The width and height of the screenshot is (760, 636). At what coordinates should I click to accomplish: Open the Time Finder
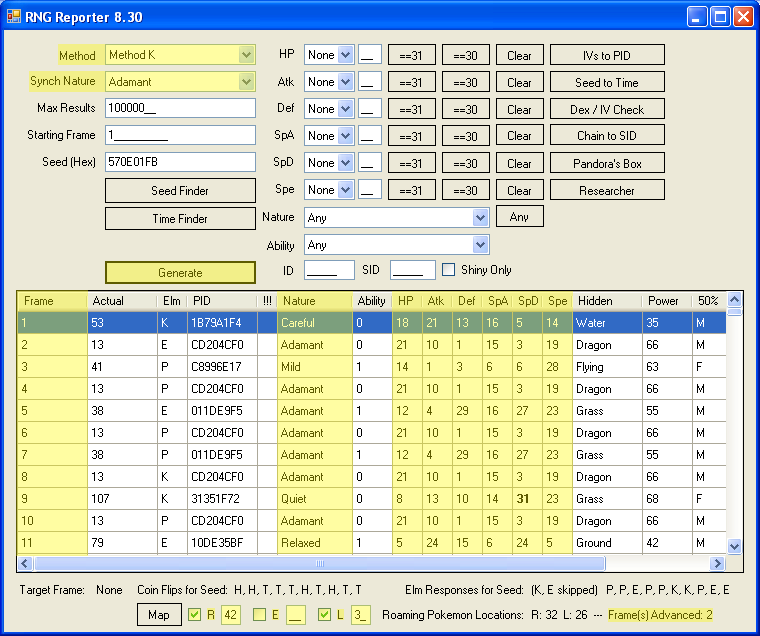tap(180, 218)
